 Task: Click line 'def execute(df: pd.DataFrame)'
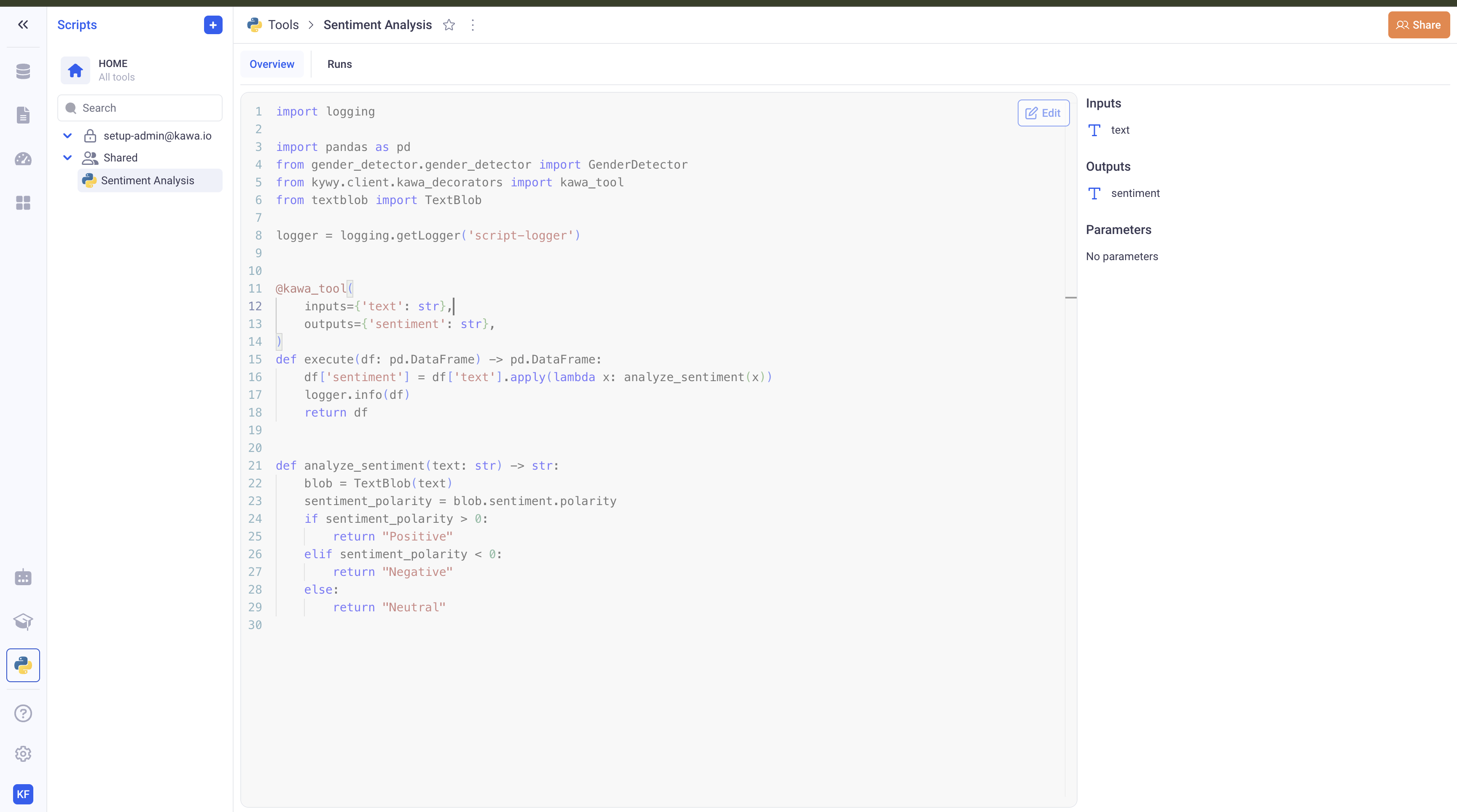[438, 360]
